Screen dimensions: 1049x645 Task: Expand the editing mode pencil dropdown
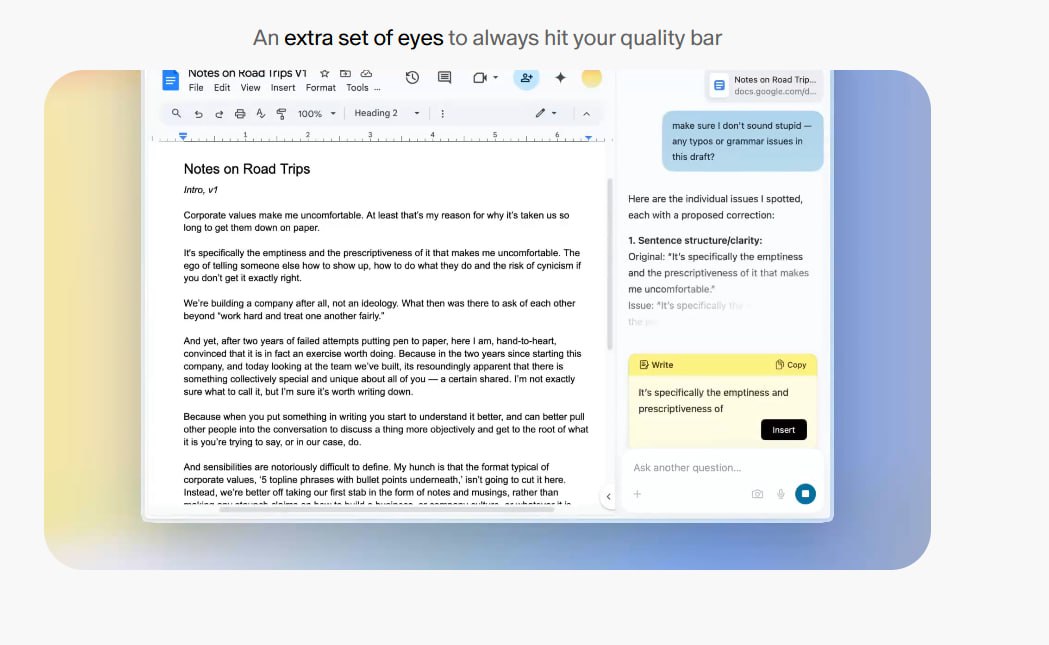(x=546, y=114)
